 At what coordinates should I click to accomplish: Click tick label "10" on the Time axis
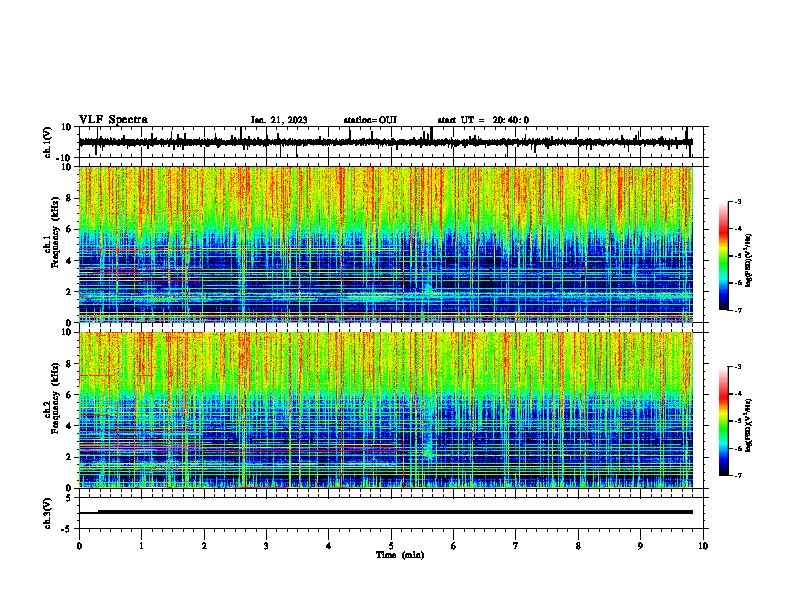click(703, 546)
